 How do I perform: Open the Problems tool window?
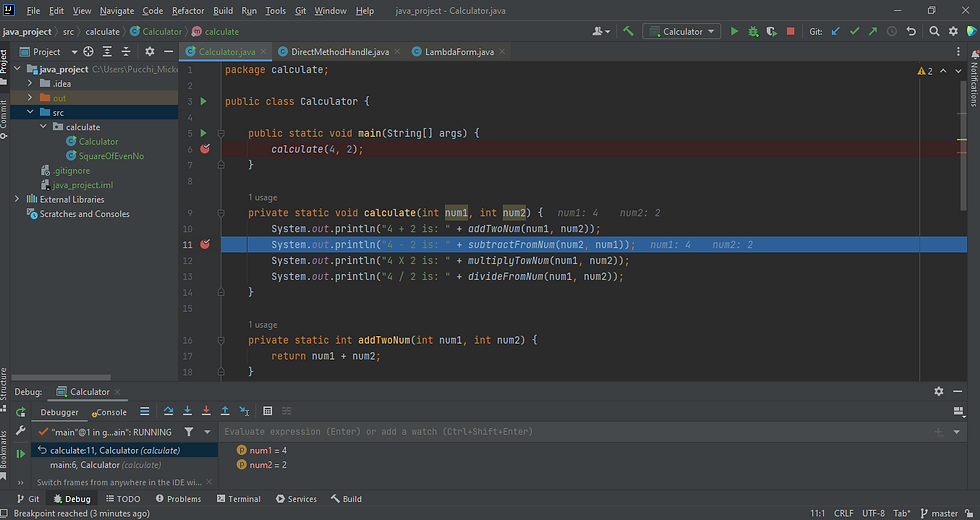point(178,499)
